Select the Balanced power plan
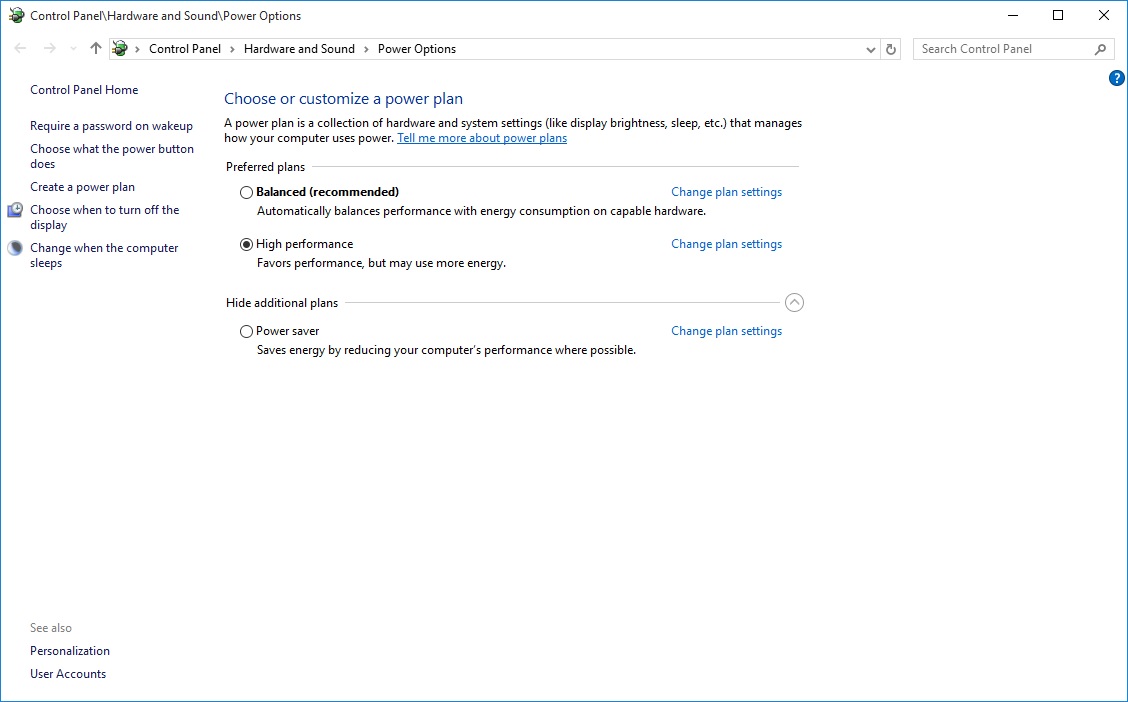This screenshot has width=1128, height=702. point(246,192)
